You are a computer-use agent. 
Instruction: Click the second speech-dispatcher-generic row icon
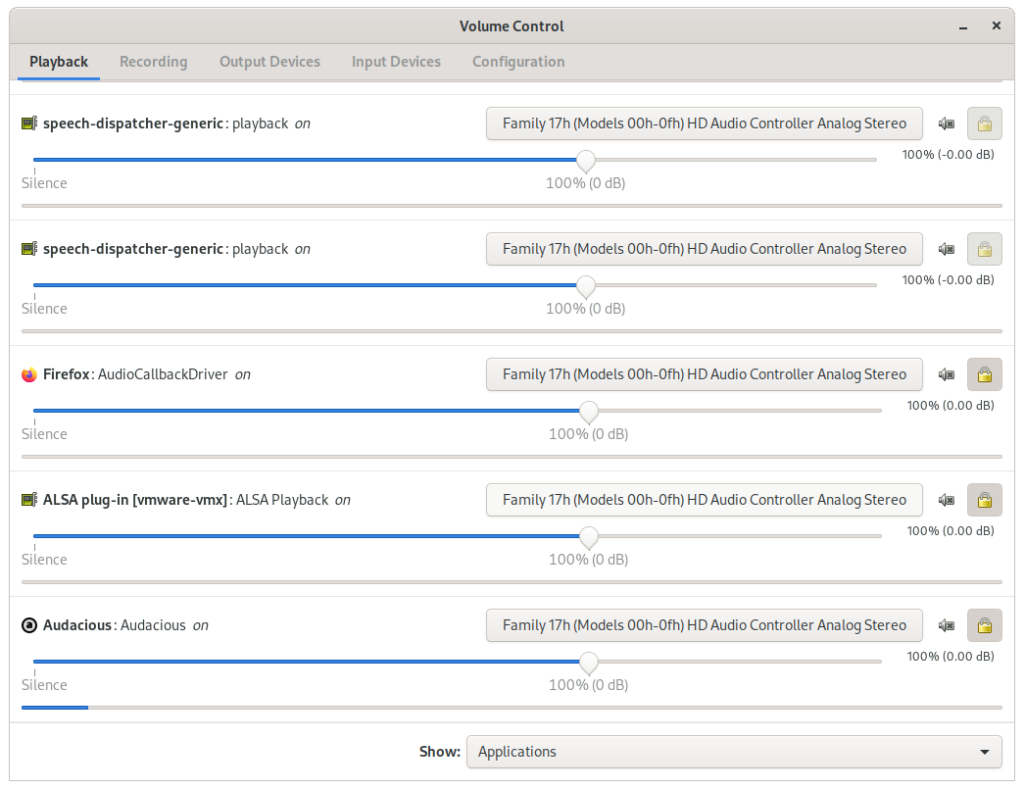(29, 249)
